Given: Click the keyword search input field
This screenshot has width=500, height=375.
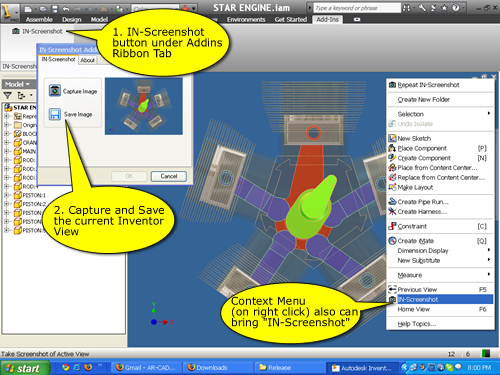Looking at the screenshot, I should point(357,8).
